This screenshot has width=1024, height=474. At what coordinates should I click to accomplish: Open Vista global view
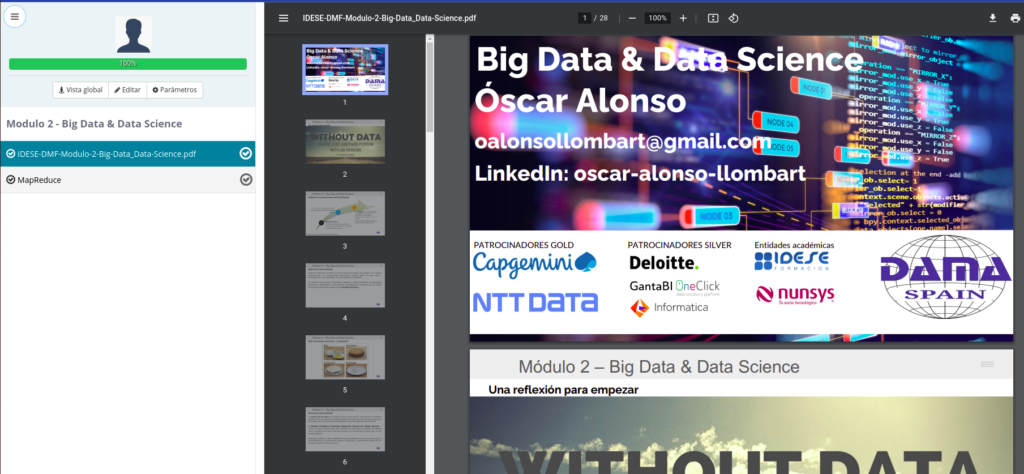click(x=80, y=89)
